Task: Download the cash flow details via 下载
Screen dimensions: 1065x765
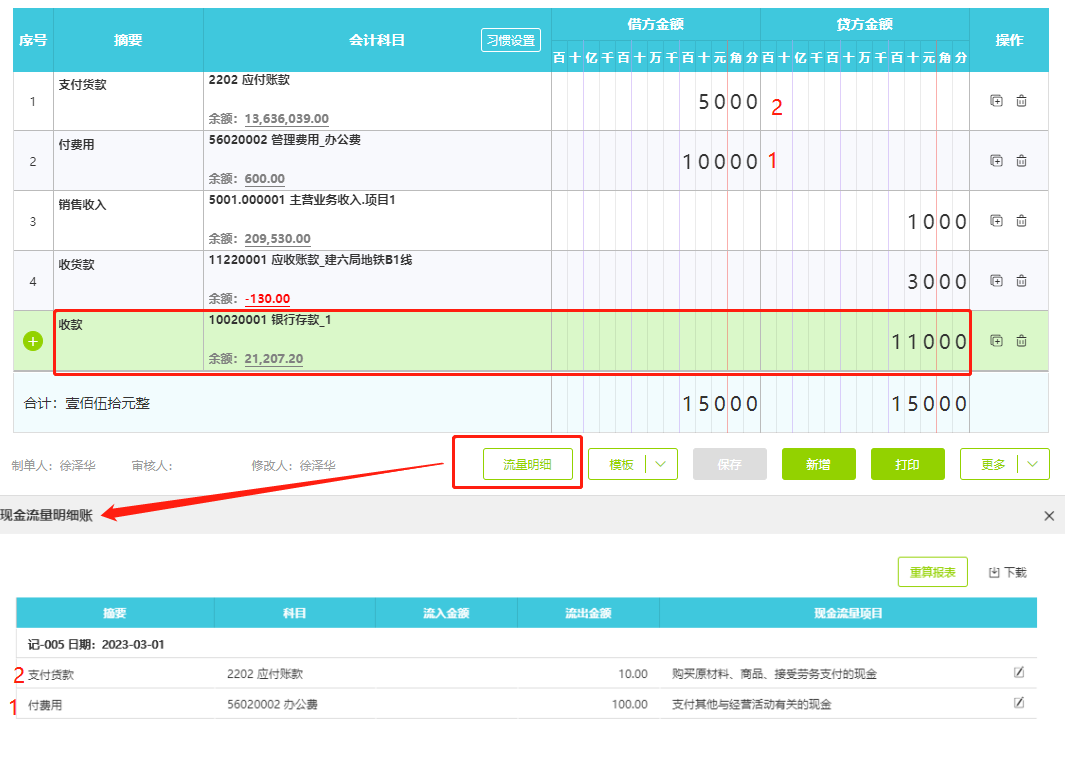Action: 1008,572
